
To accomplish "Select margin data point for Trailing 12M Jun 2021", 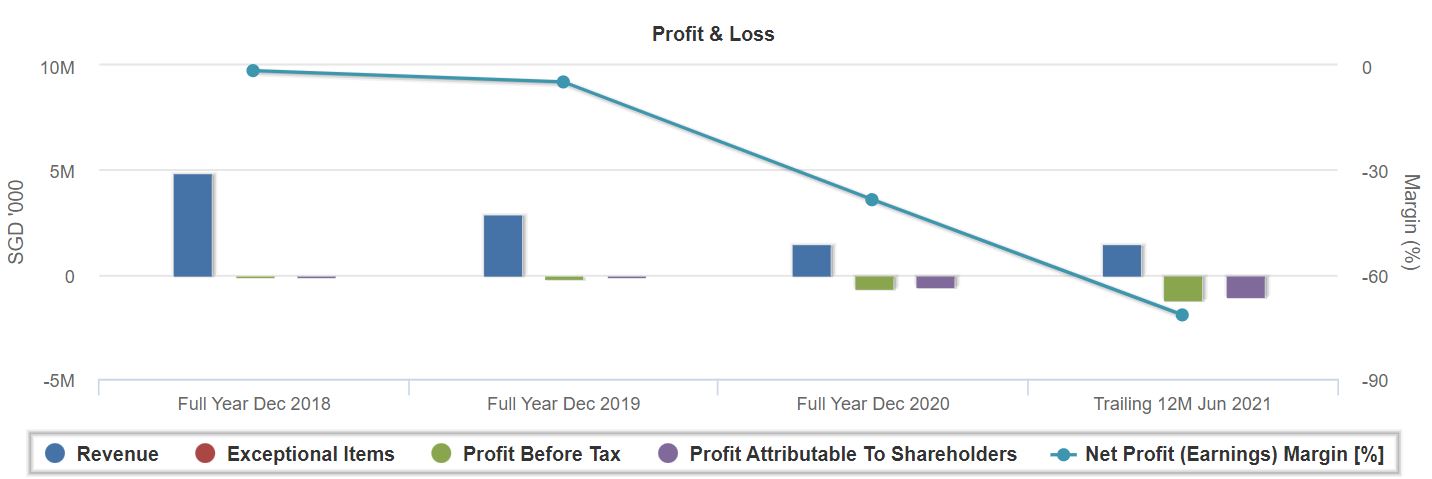I will (x=1182, y=315).
